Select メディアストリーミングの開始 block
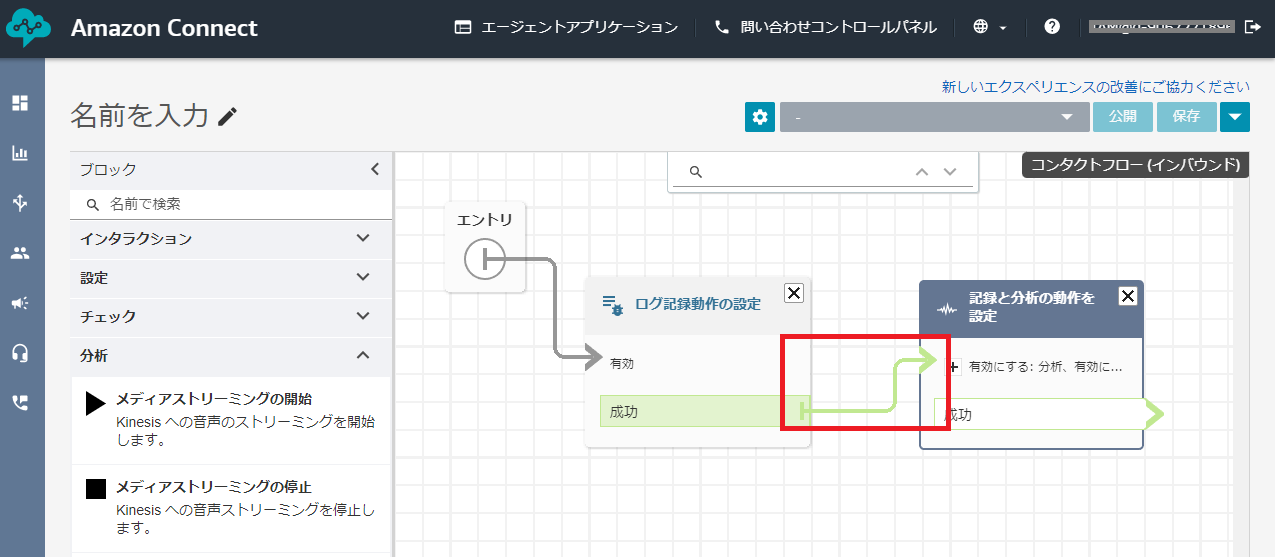1275x557 pixels. point(231,420)
